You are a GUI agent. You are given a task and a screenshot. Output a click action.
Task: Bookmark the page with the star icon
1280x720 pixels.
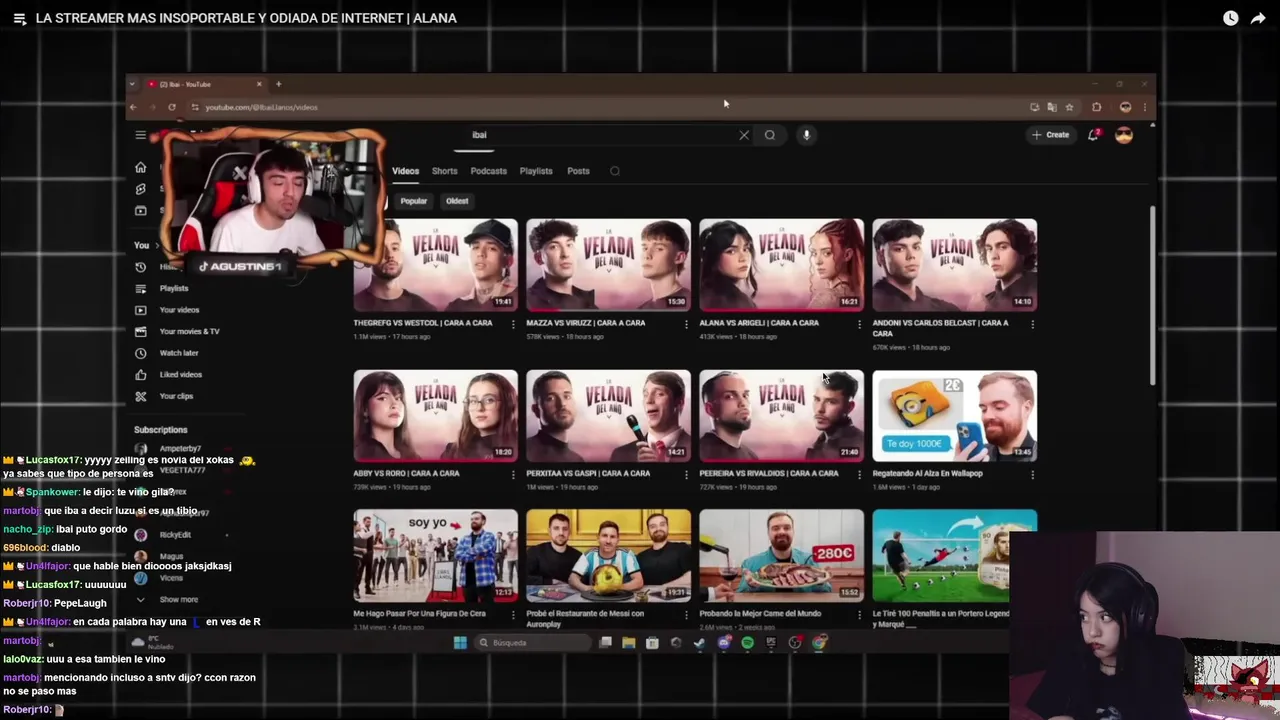[1069, 107]
